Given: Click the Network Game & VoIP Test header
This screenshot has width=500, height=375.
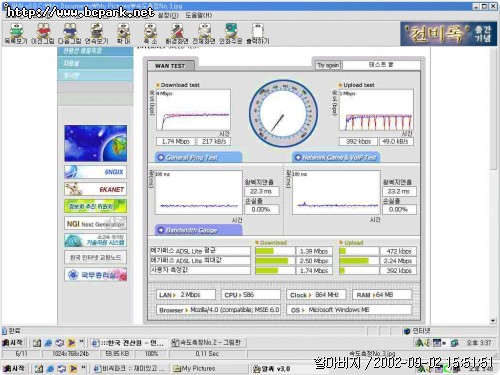Looking at the screenshot, I should point(336,157).
